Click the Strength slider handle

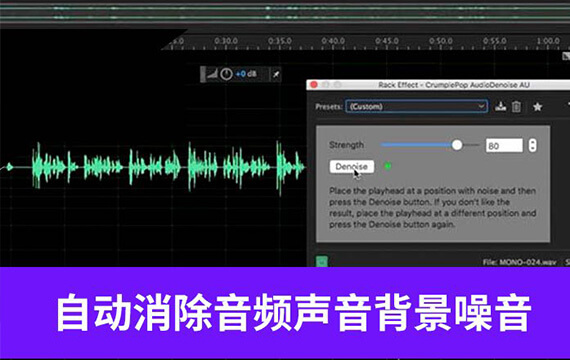457,145
